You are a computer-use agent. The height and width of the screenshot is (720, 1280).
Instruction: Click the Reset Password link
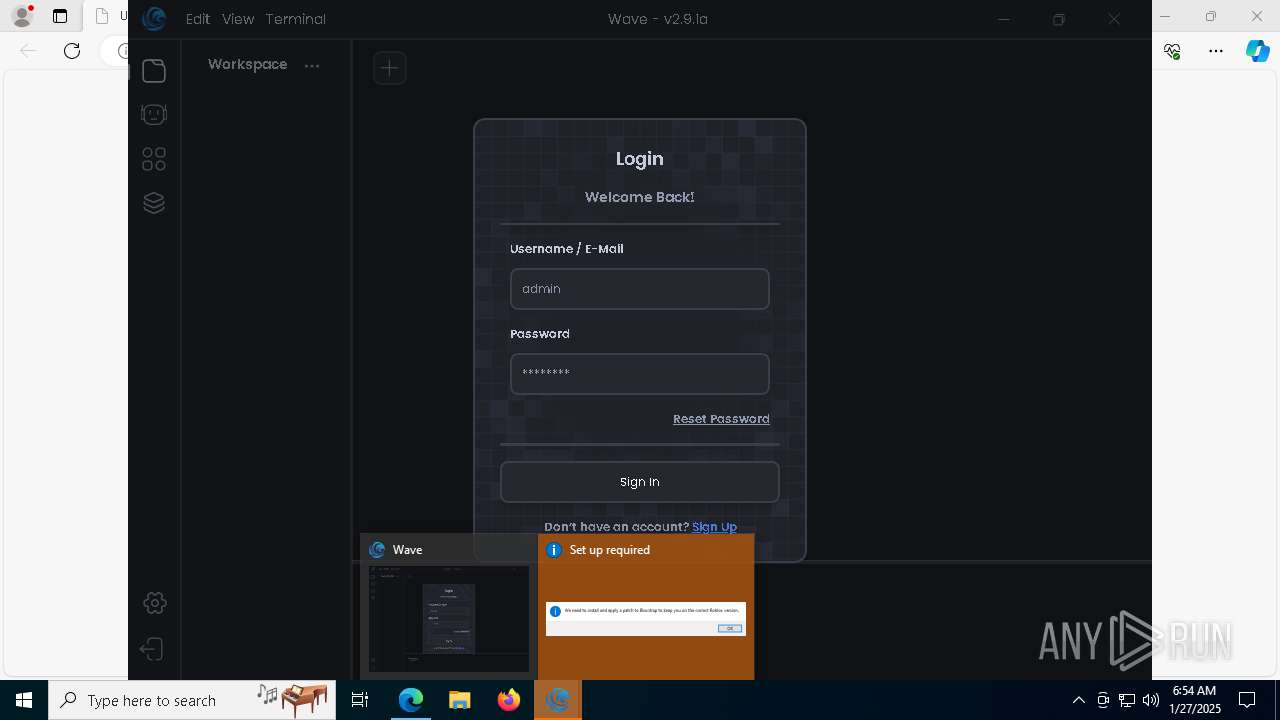(x=721, y=419)
